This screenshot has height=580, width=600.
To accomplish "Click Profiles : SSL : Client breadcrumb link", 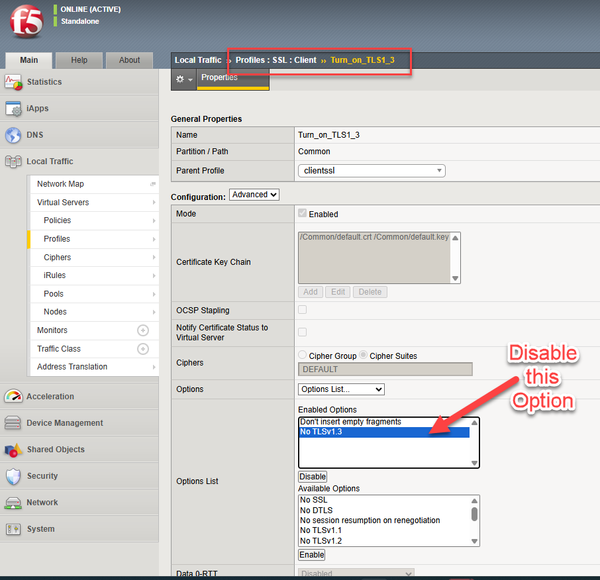I will point(276,60).
